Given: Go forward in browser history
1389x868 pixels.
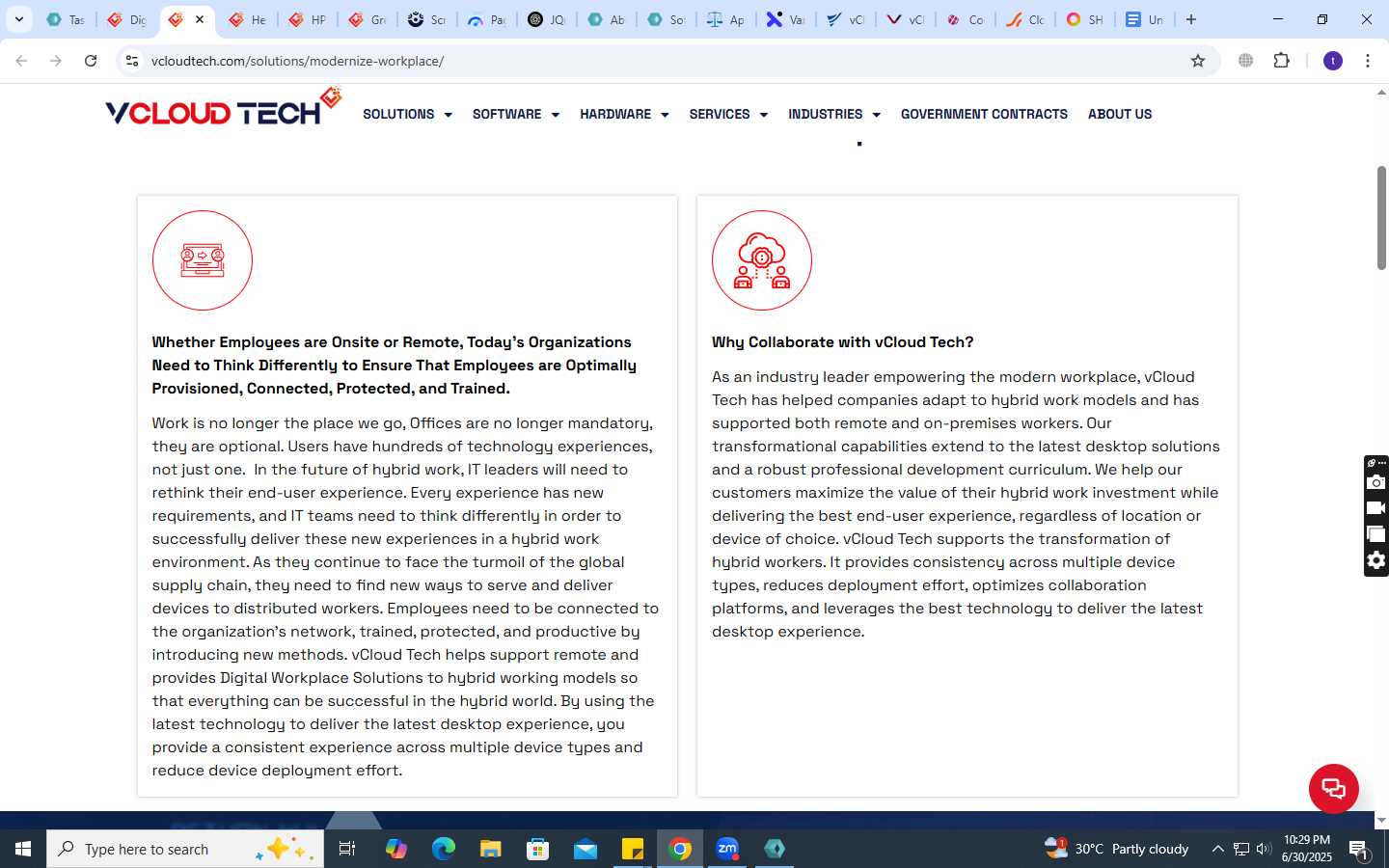Looking at the screenshot, I should [x=56, y=61].
